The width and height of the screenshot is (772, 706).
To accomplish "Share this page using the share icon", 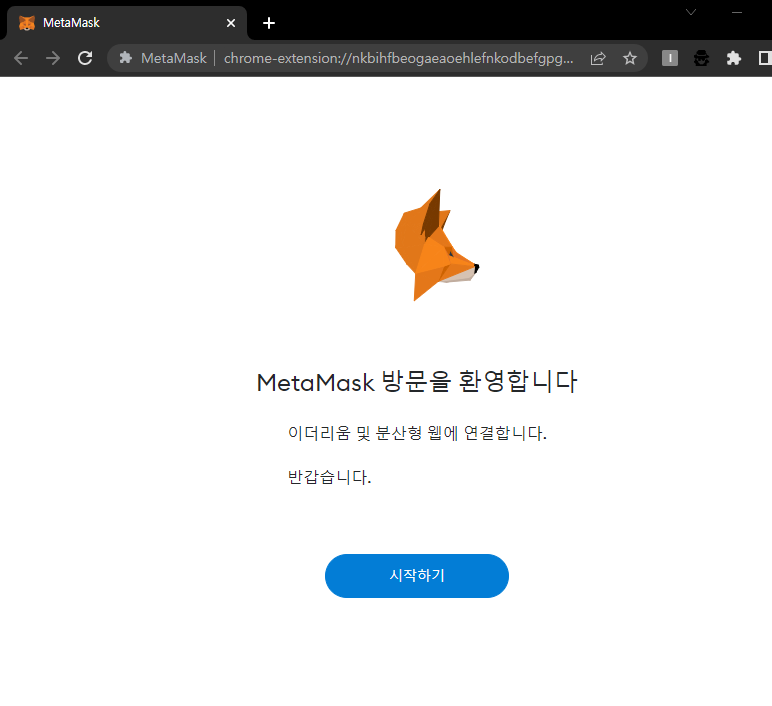I will tap(598, 59).
